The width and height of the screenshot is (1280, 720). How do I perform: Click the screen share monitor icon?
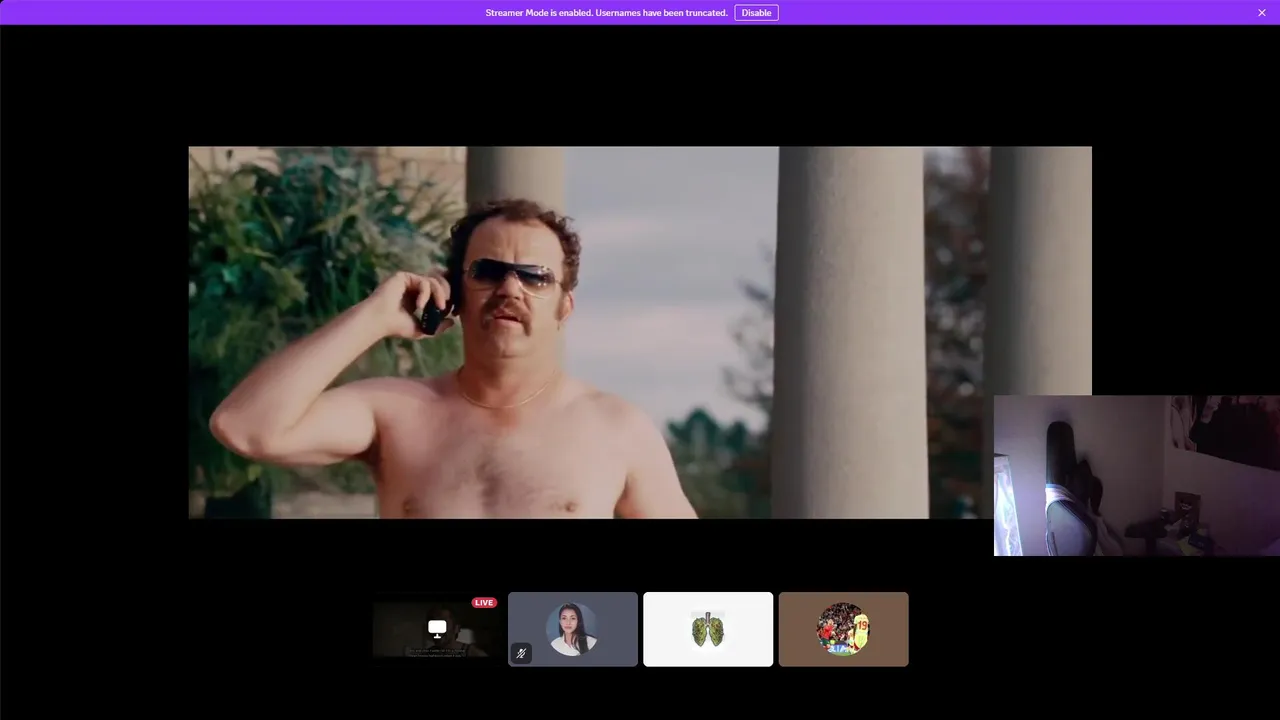click(x=437, y=628)
